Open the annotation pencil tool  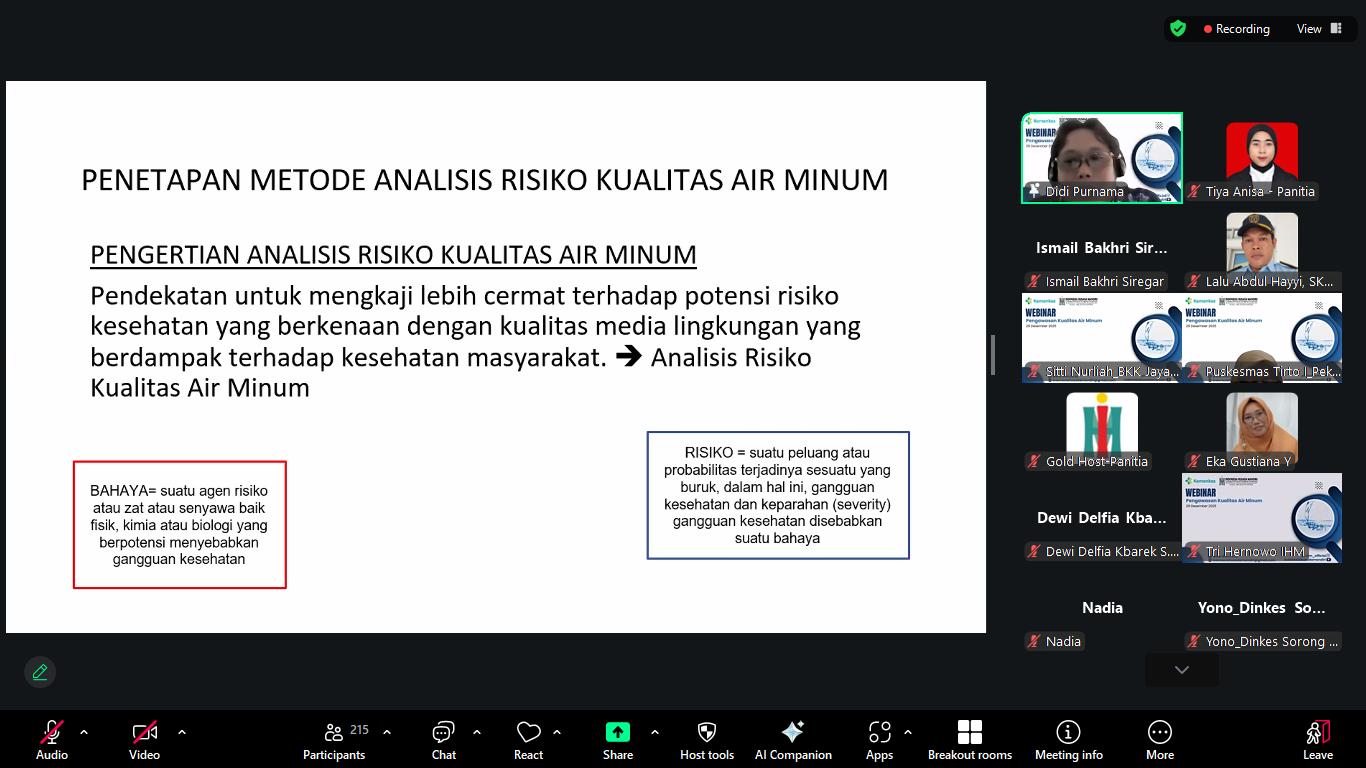click(x=40, y=672)
